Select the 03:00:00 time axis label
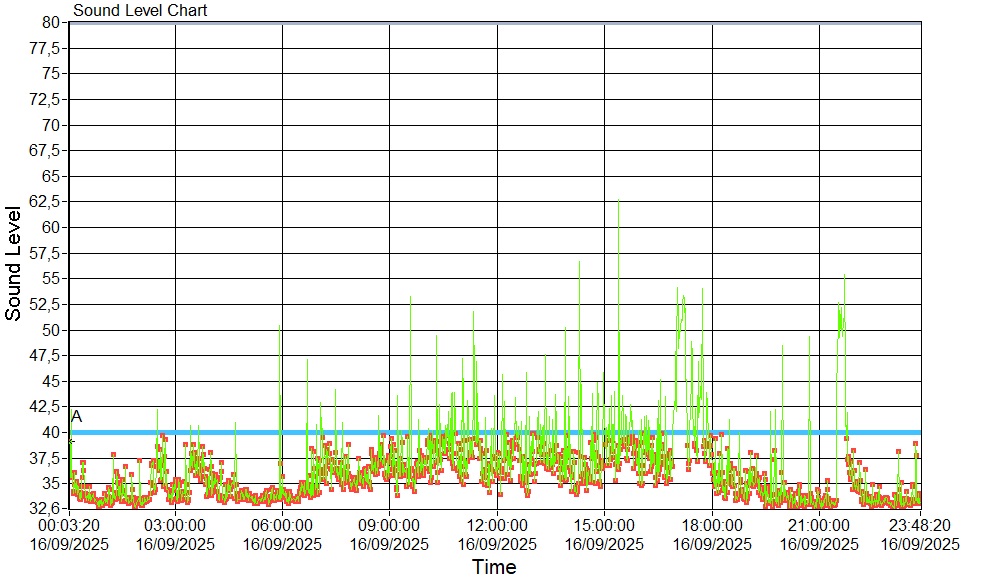The image size is (990, 588). pos(175,526)
